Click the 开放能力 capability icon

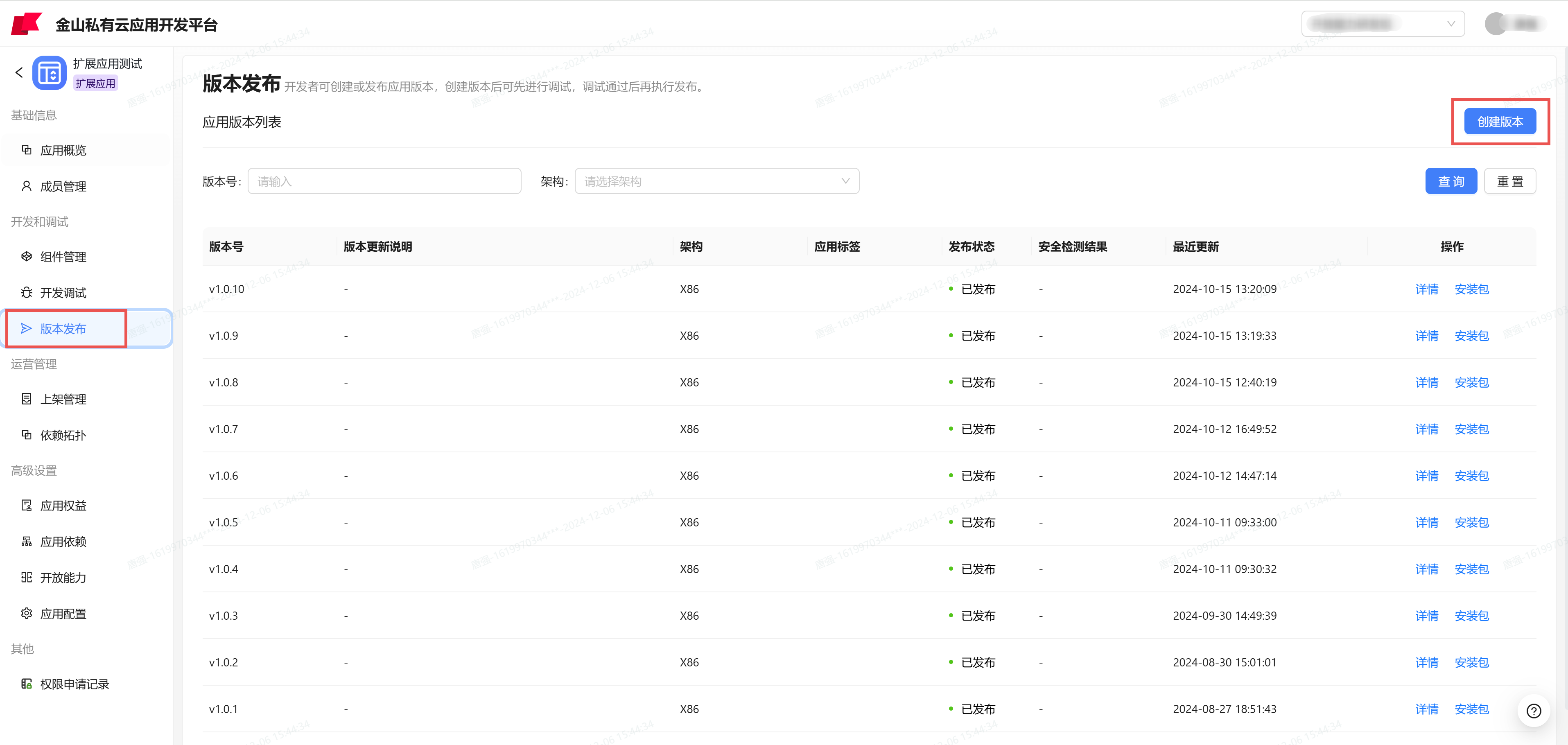click(x=26, y=577)
